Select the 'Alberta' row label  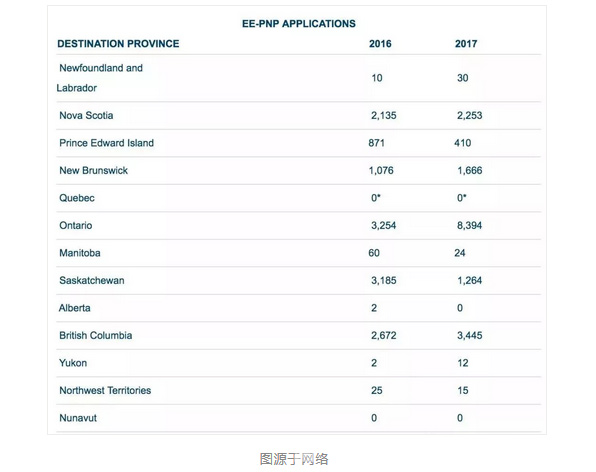point(74,308)
